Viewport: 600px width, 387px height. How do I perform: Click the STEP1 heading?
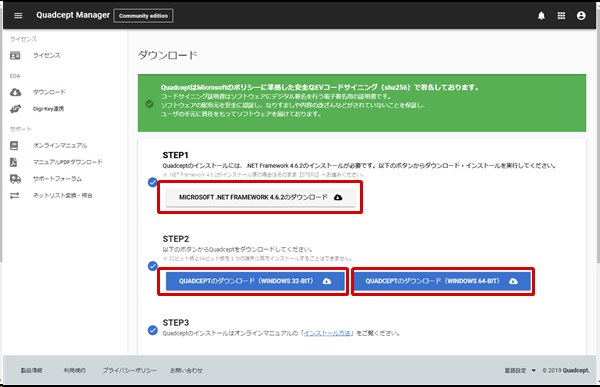click(x=176, y=155)
